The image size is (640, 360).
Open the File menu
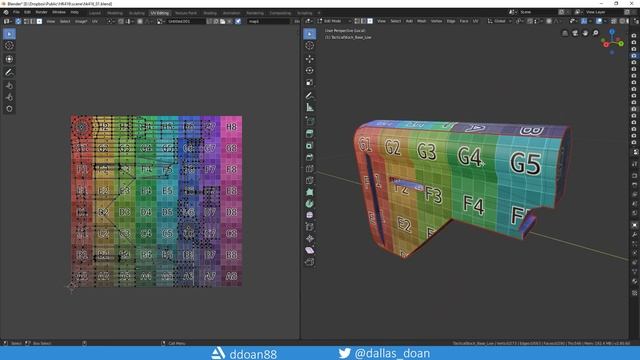[x=16, y=12]
